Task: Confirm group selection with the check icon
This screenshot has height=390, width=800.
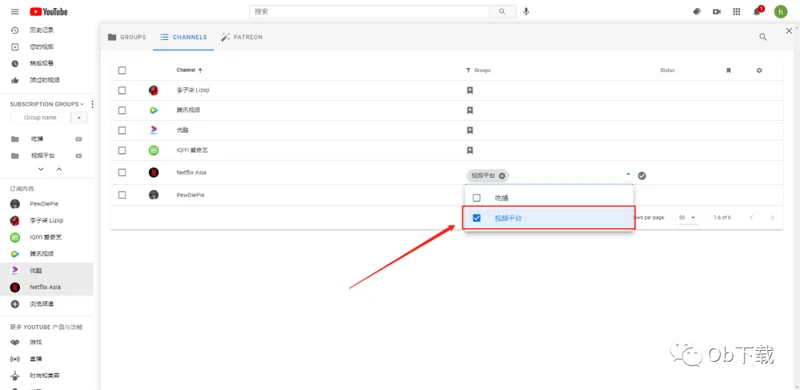Action: click(x=642, y=176)
